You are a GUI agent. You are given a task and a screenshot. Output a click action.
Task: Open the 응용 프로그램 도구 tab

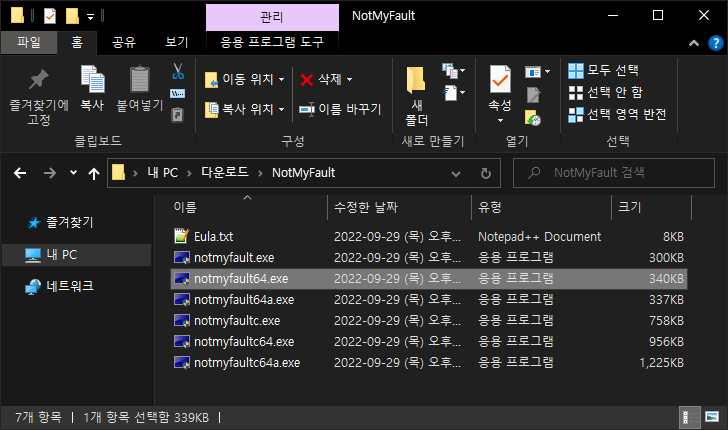tap(272, 42)
